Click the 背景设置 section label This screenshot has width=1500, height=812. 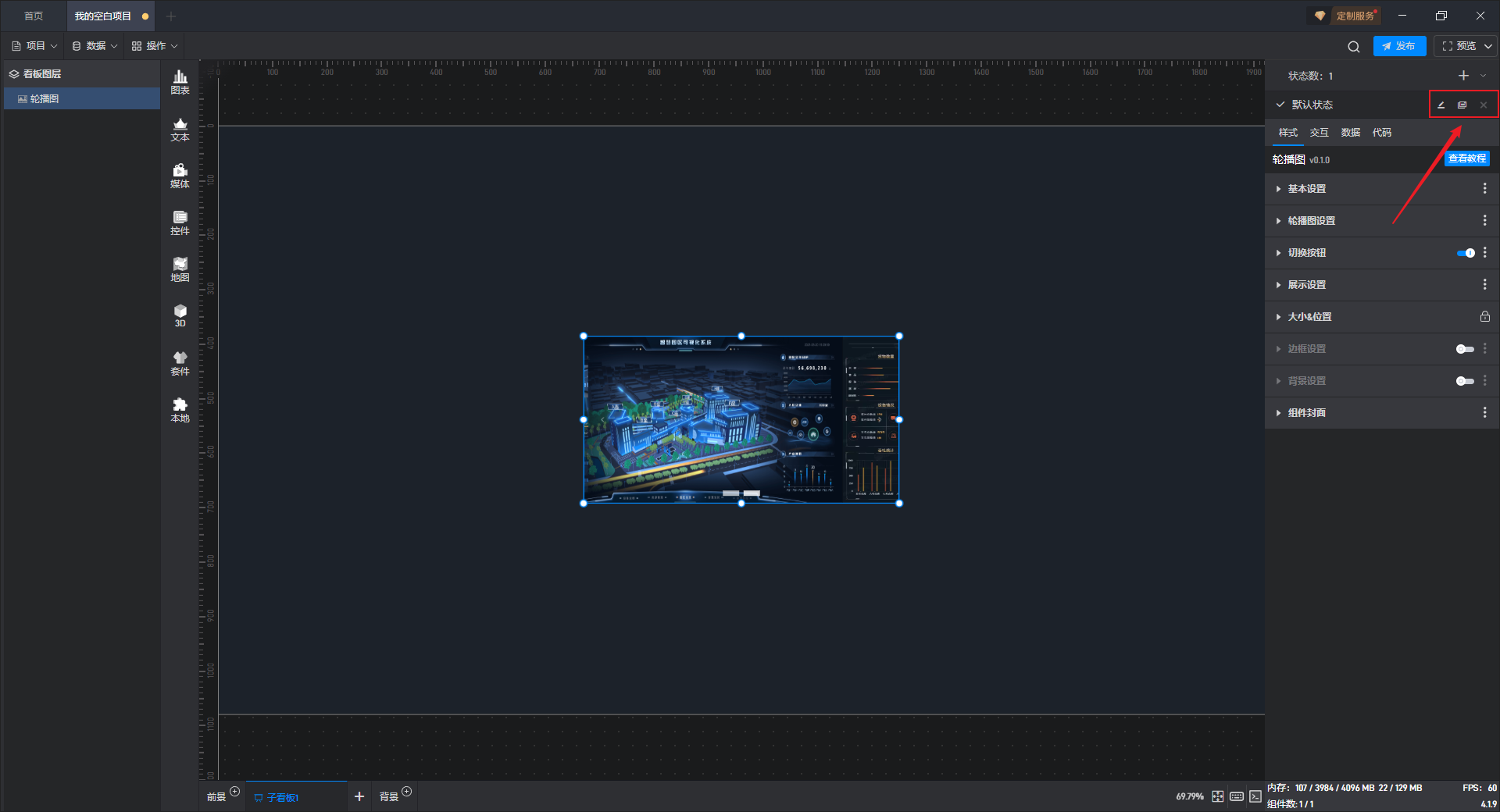pos(1307,381)
